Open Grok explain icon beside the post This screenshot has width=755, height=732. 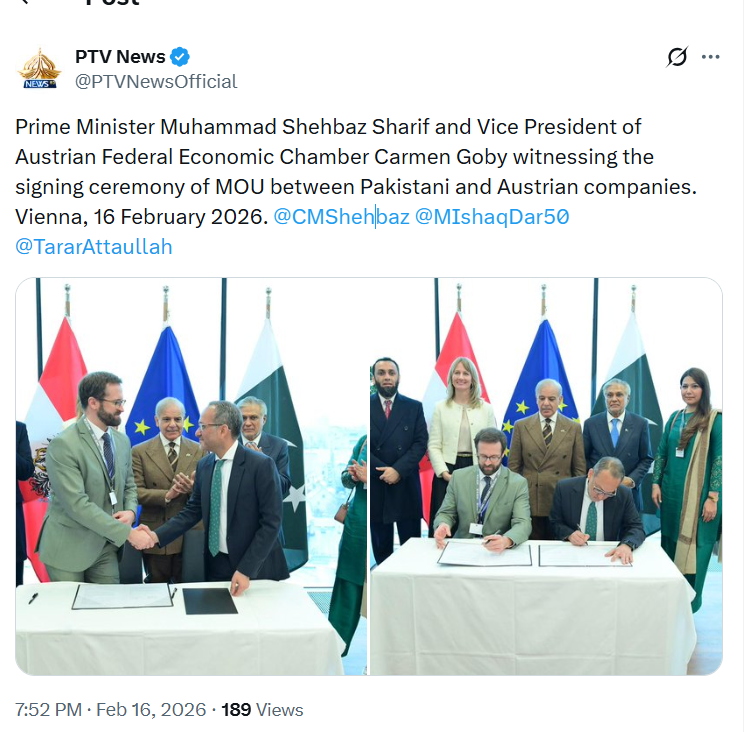click(677, 57)
